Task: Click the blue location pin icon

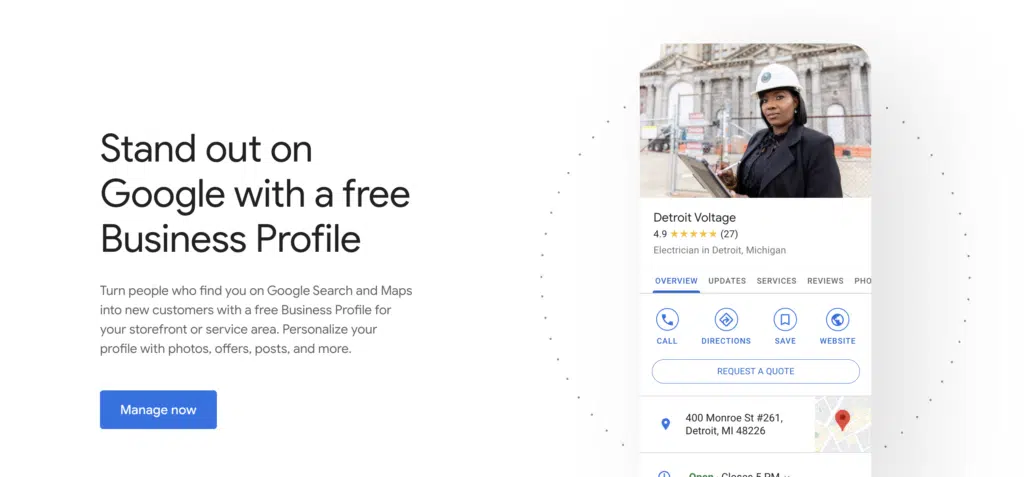Action: (666, 424)
